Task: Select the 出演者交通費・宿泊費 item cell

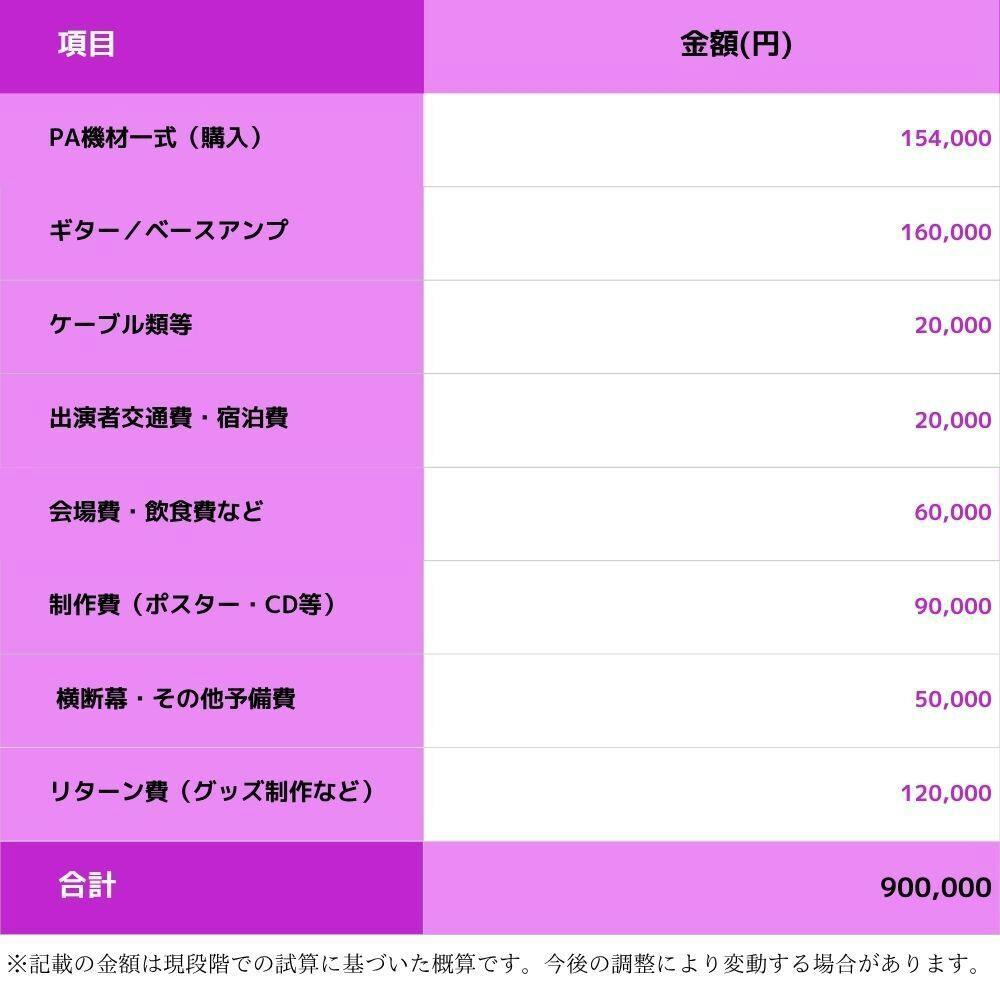Action: (x=168, y=418)
